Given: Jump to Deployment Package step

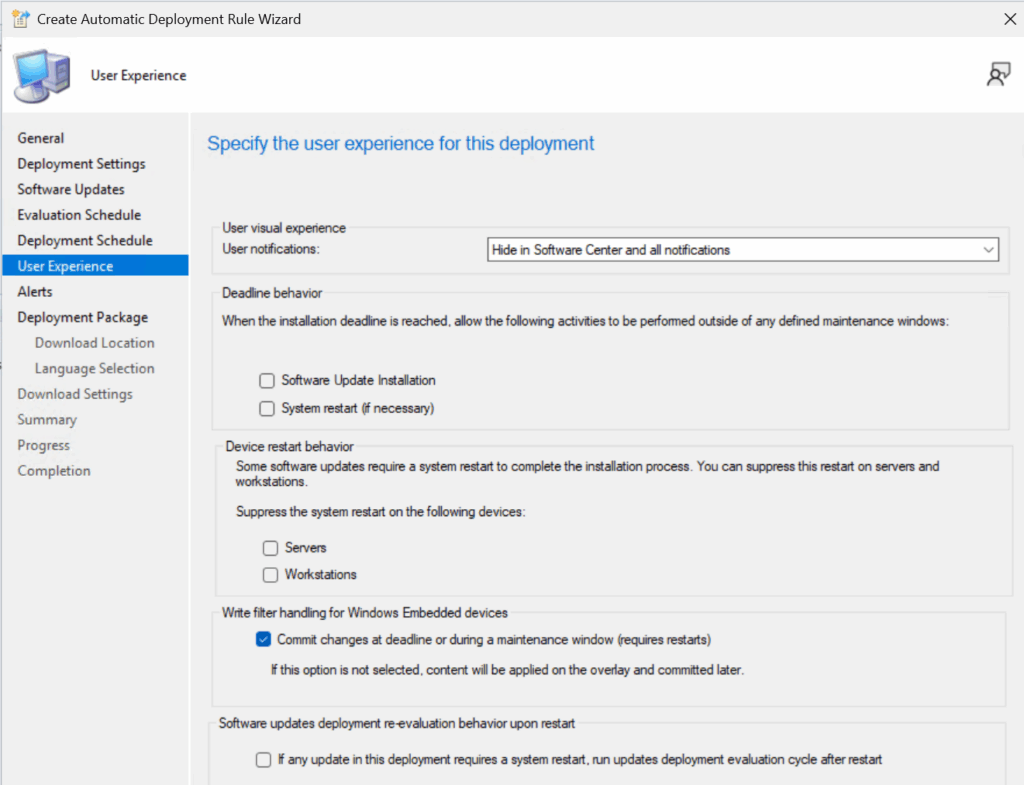Looking at the screenshot, I should [x=82, y=317].
